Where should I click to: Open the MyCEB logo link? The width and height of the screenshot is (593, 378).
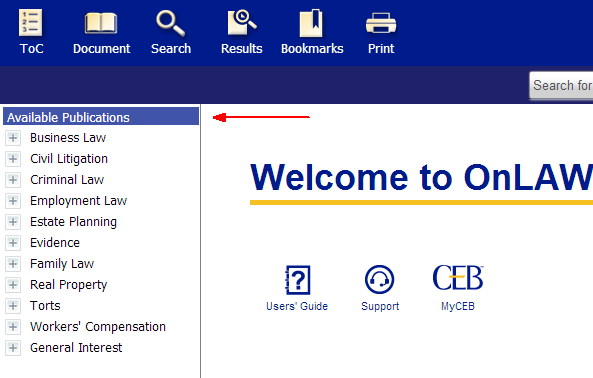[x=458, y=278]
